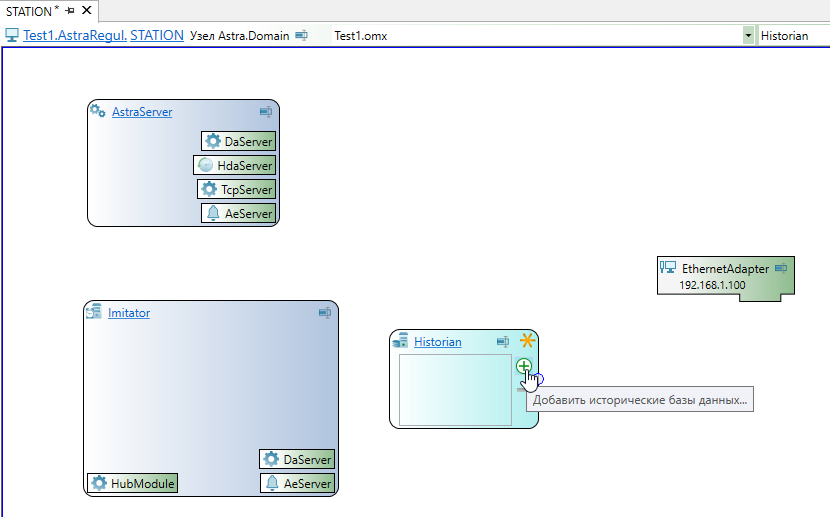Open the AstraServer link
The height and width of the screenshot is (517, 830).
coord(142,112)
